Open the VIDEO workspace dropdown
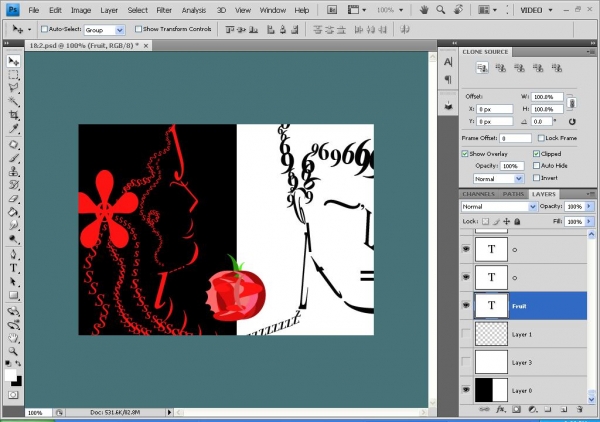This screenshot has width=600, height=422. click(x=536, y=10)
